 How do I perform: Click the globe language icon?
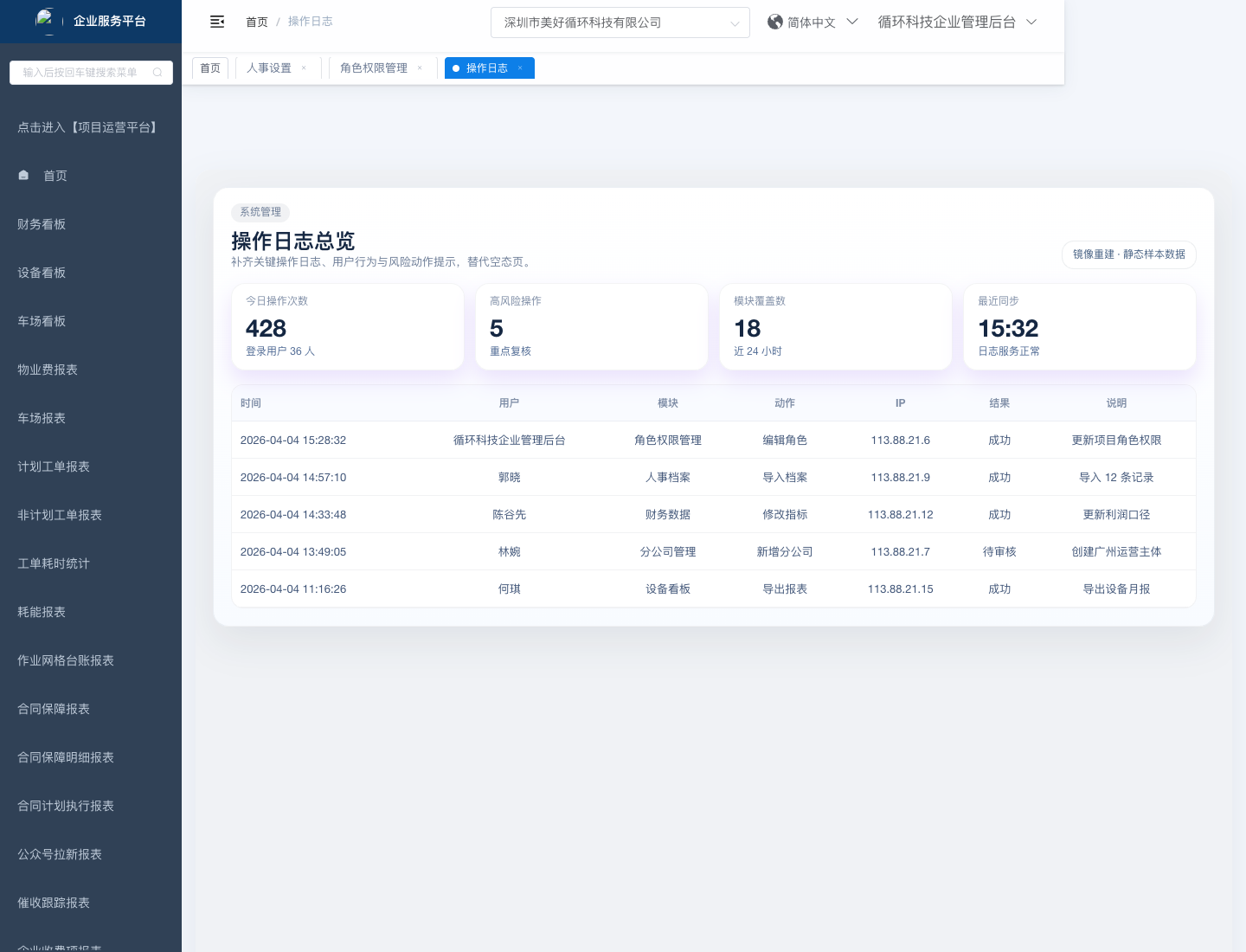pos(774,22)
